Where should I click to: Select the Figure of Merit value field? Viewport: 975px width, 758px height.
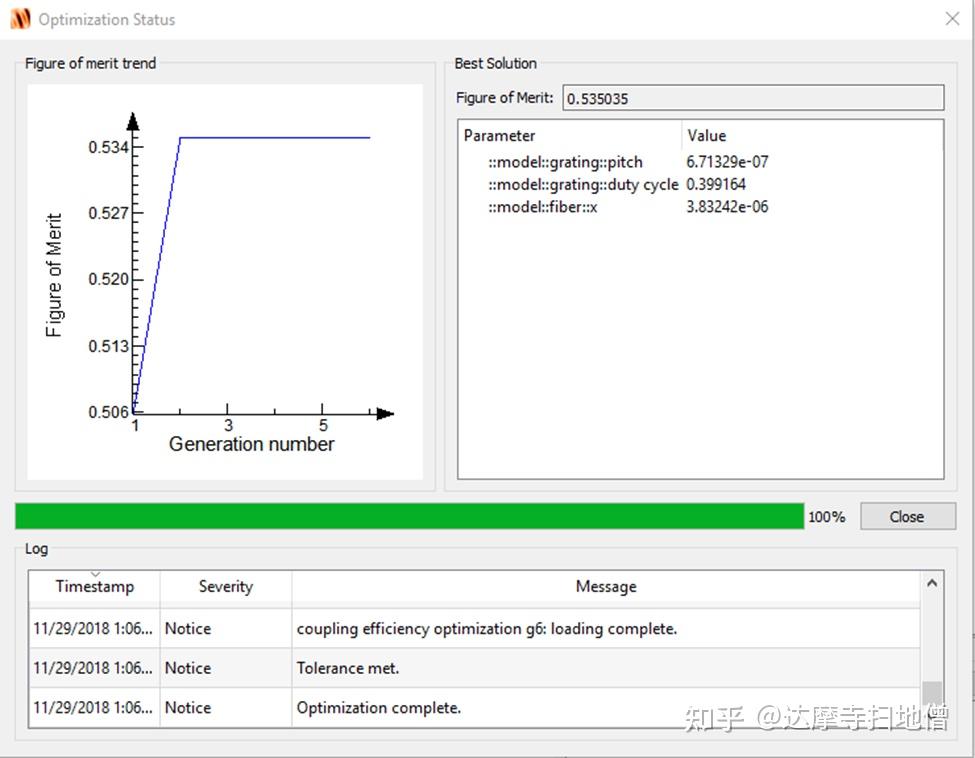tap(753, 98)
